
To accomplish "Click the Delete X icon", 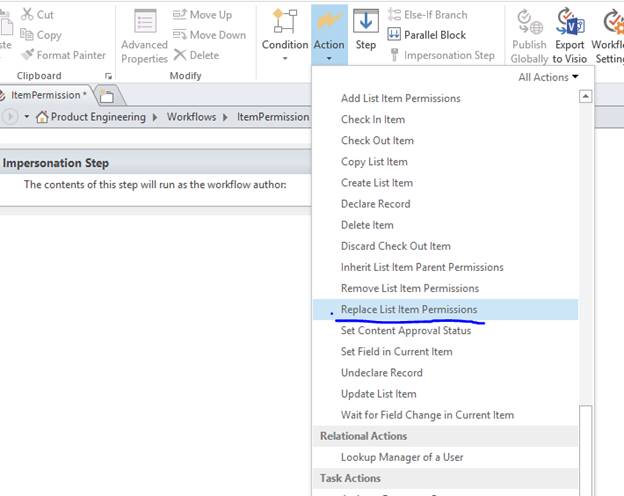I will click(180, 55).
